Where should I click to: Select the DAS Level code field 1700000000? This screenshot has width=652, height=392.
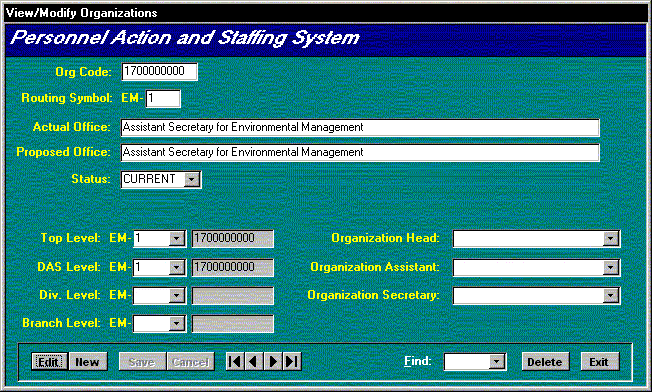pos(232,267)
